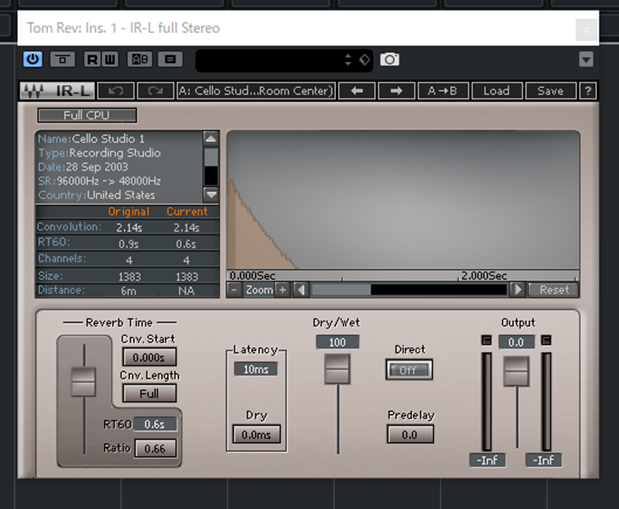The height and width of the screenshot is (509, 619).
Task: Click the Reset zoom button
Action: click(x=553, y=290)
